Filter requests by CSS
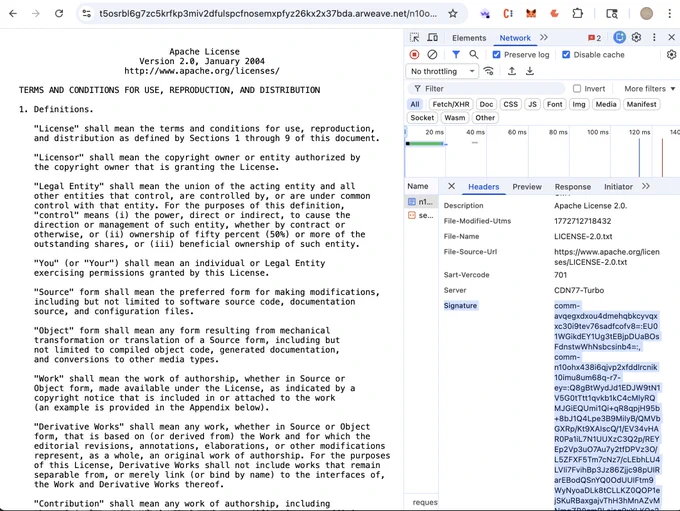 (510, 104)
